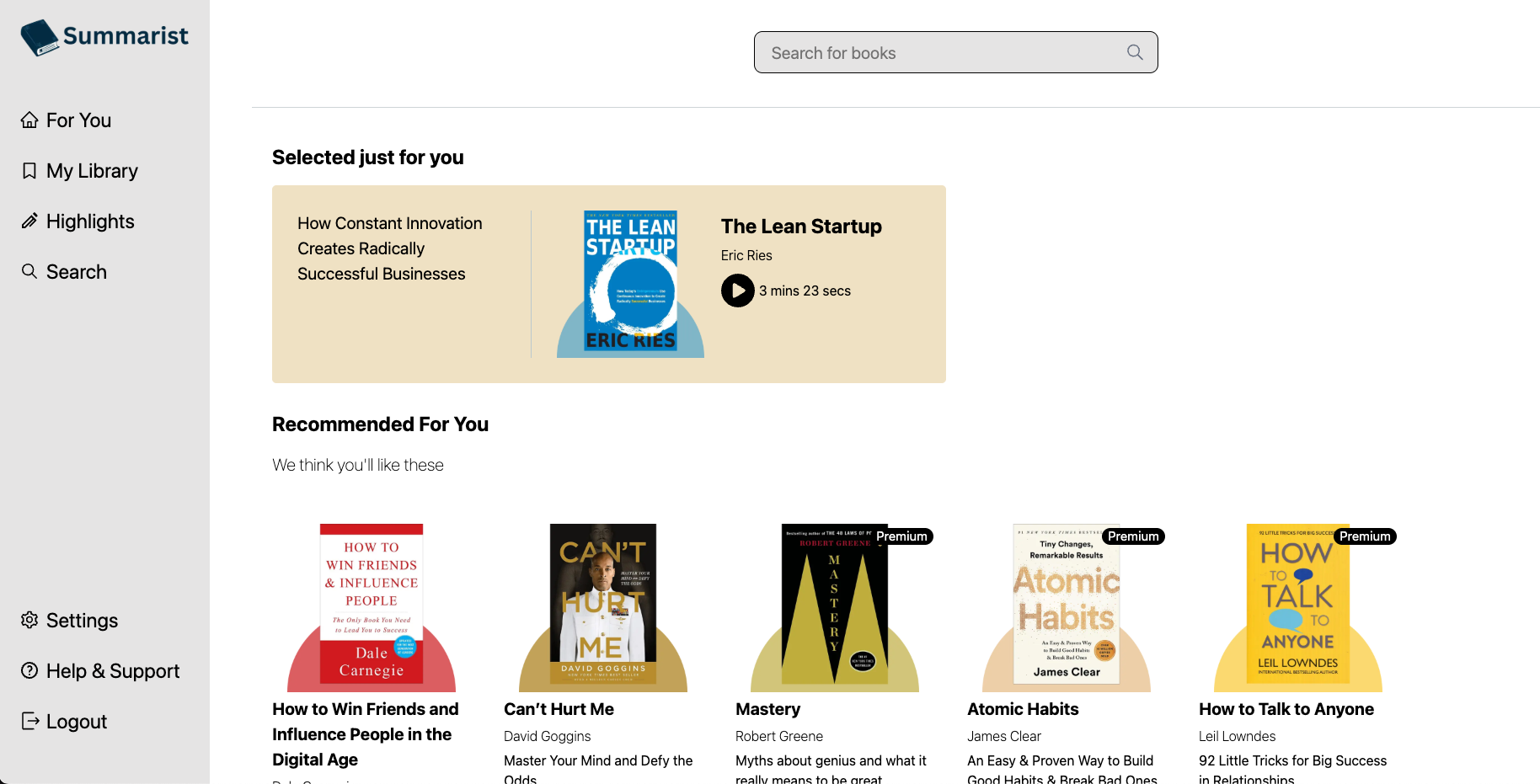Click the My Library bookmark icon
Viewport: 1540px width, 784px height.
click(29, 171)
